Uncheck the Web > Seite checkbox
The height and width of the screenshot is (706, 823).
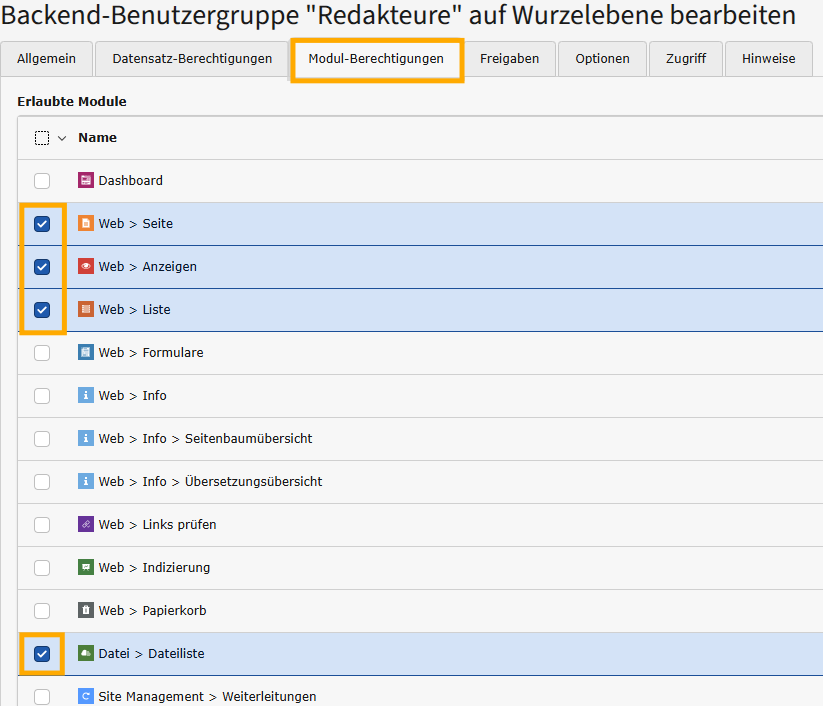click(x=42, y=224)
